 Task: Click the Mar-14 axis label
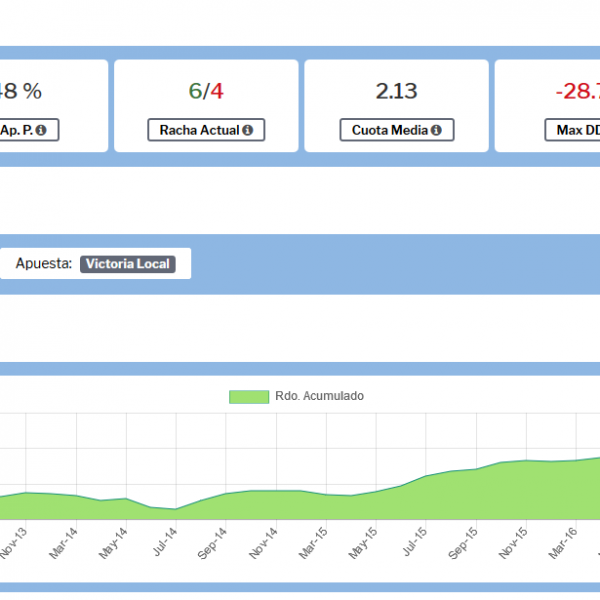pyautogui.click(x=63, y=543)
